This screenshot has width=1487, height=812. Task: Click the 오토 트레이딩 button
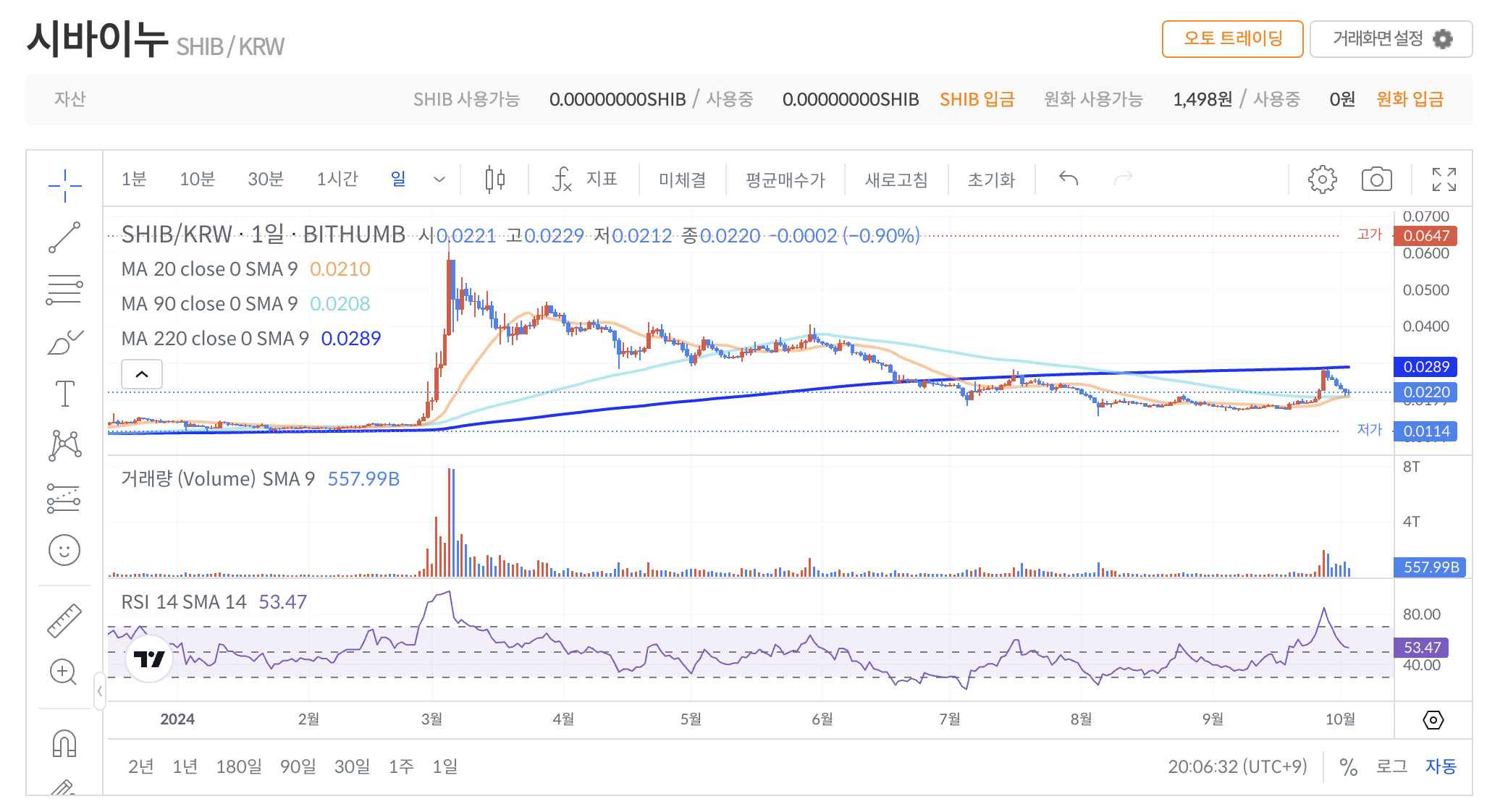click(1232, 39)
